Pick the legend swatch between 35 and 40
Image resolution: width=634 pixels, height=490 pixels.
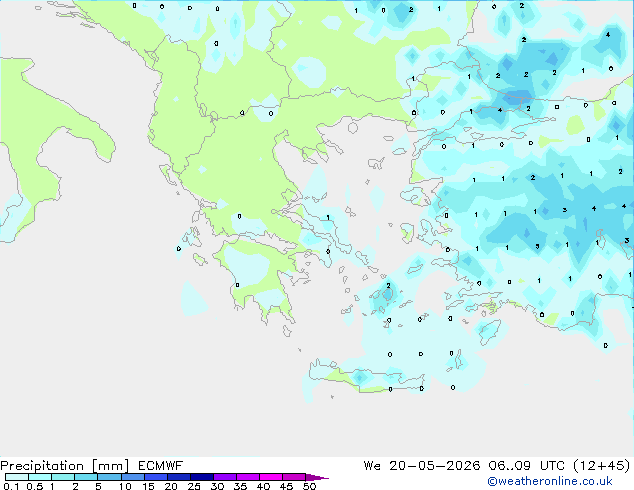click(x=248, y=477)
